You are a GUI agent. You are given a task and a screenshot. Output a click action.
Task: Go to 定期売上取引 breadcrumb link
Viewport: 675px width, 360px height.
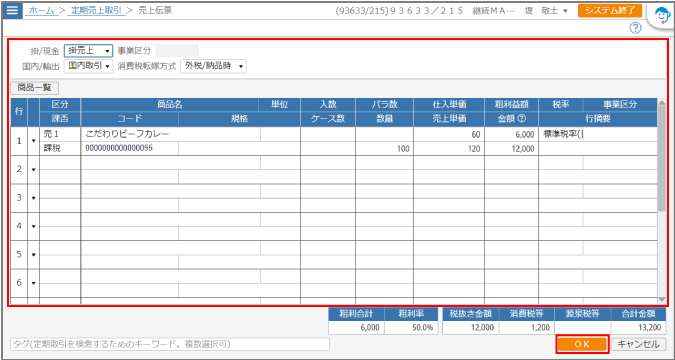(x=96, y=10)
